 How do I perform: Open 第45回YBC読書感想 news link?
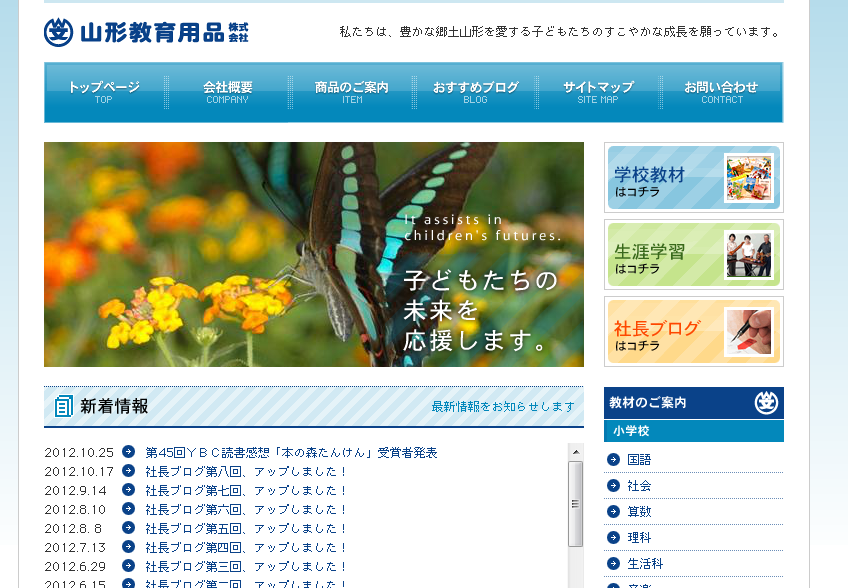click(291, 453)
